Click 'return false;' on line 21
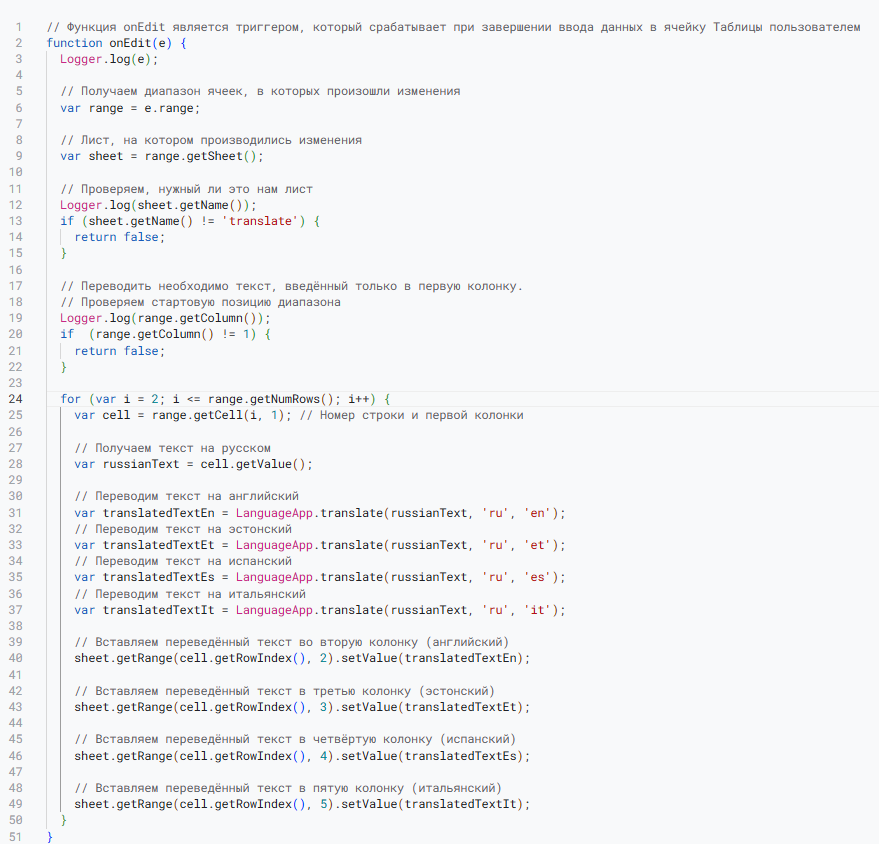 [119, 351]
